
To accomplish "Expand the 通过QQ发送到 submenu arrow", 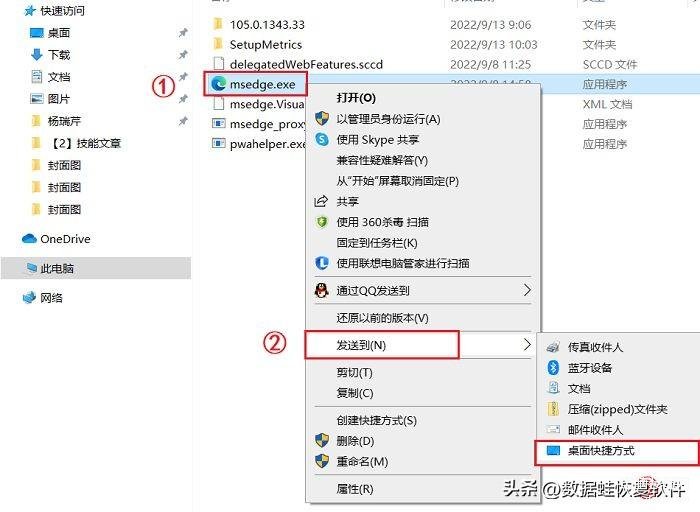I will tap(527, 290).
